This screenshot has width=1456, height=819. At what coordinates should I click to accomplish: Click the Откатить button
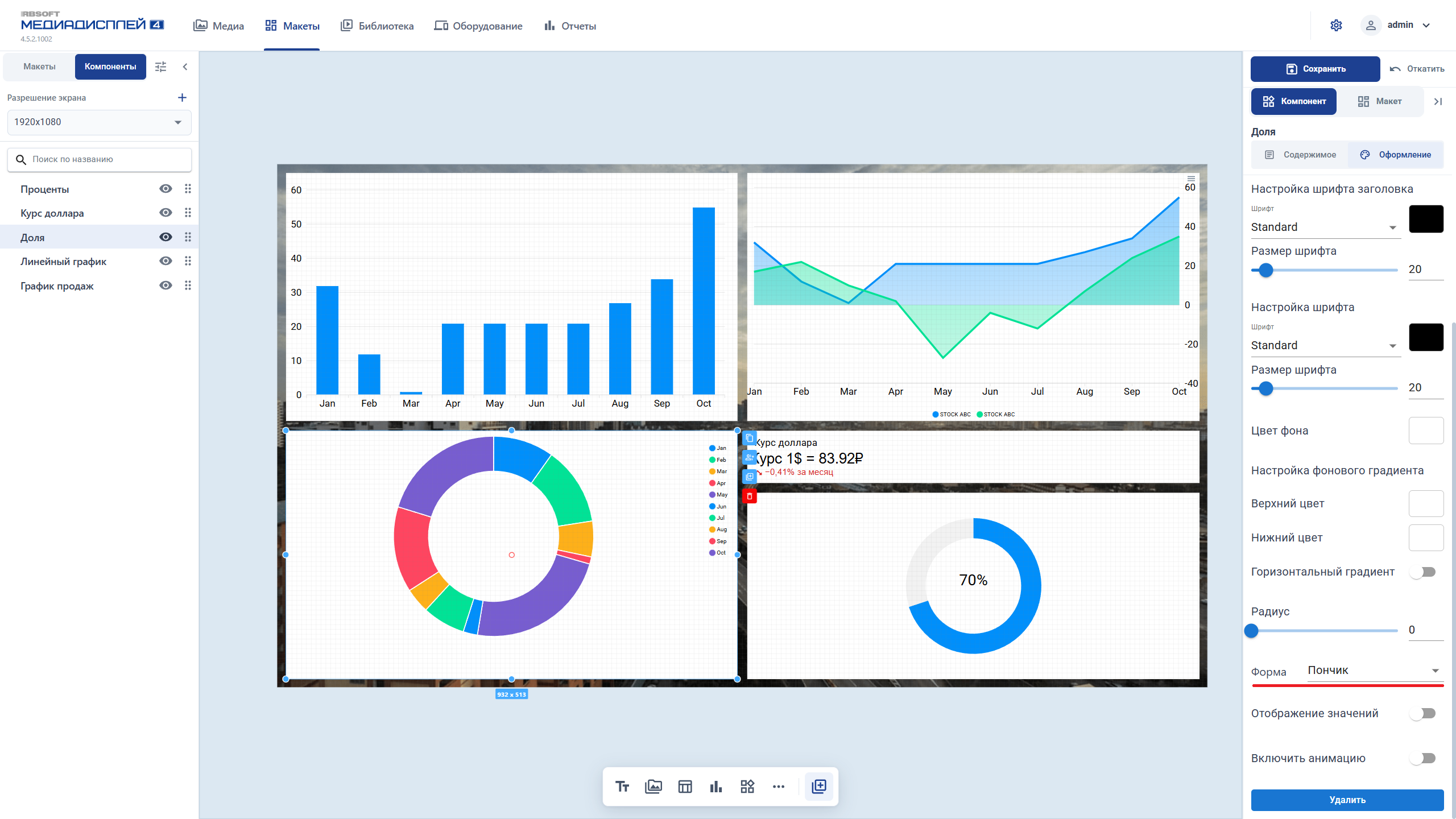tap(1417, 69)
